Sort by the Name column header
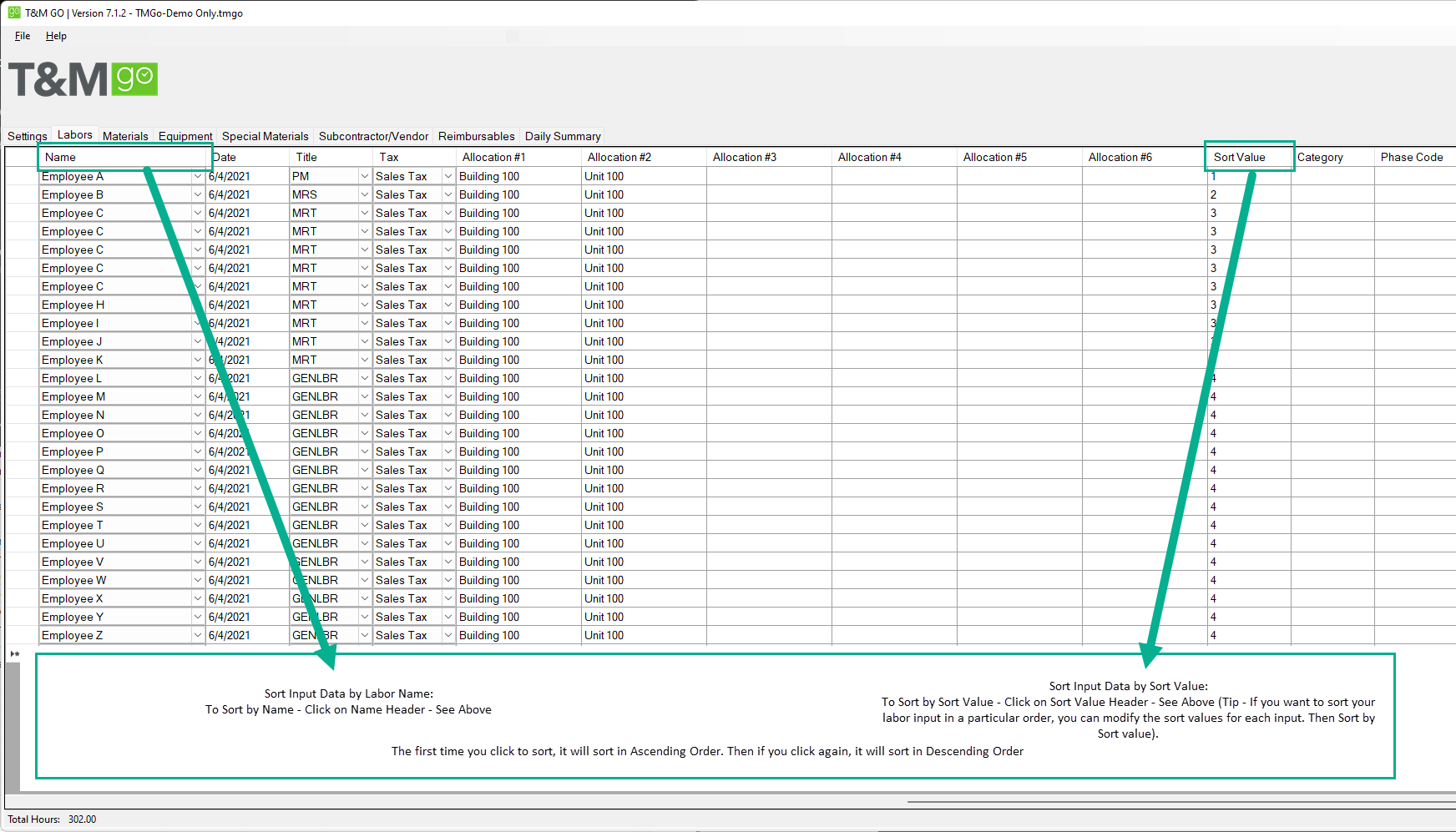 (123, 157)
